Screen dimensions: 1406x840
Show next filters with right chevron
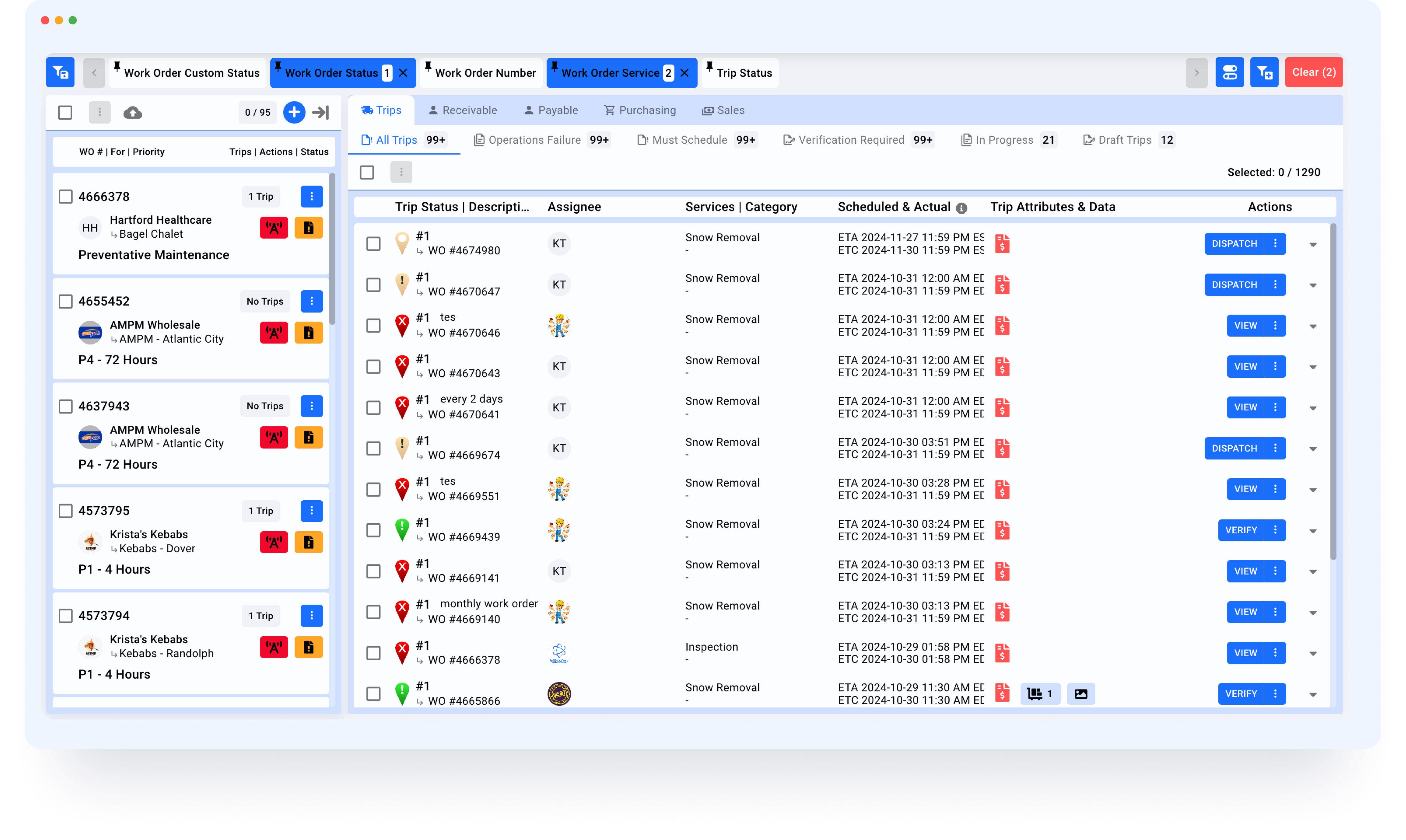coord(1196,72)
